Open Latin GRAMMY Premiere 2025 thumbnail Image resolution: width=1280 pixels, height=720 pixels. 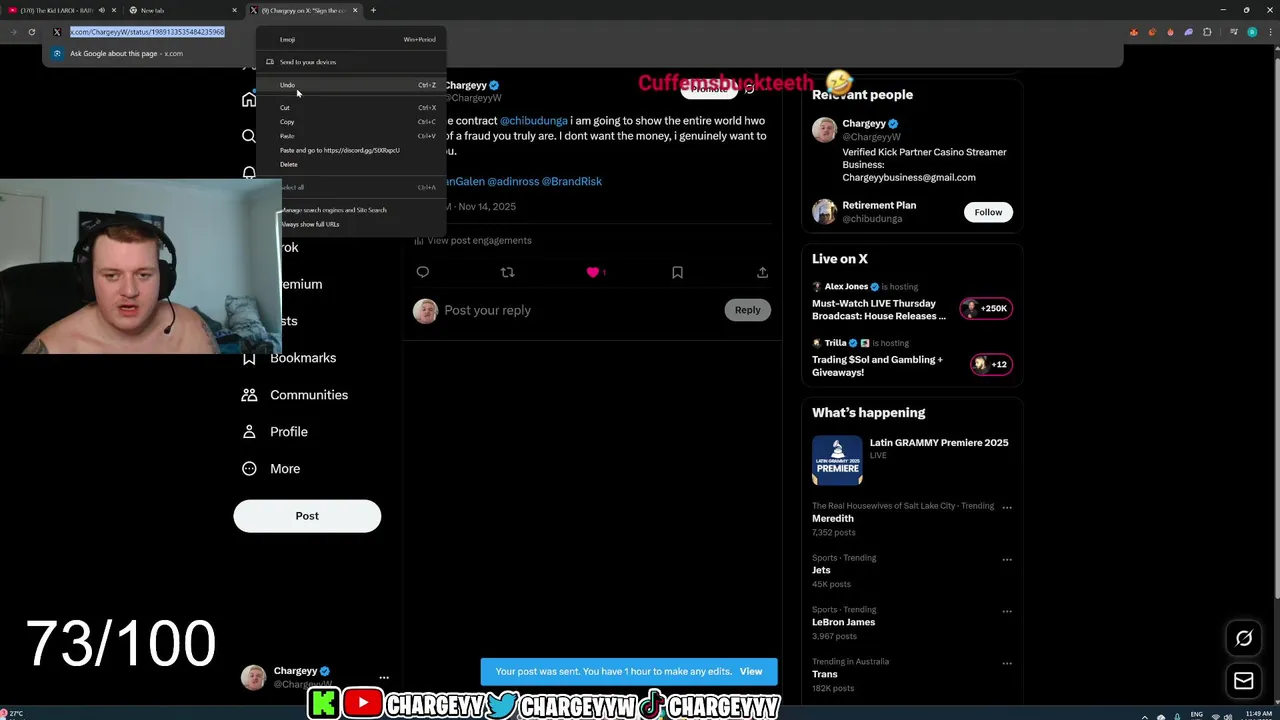837,461
